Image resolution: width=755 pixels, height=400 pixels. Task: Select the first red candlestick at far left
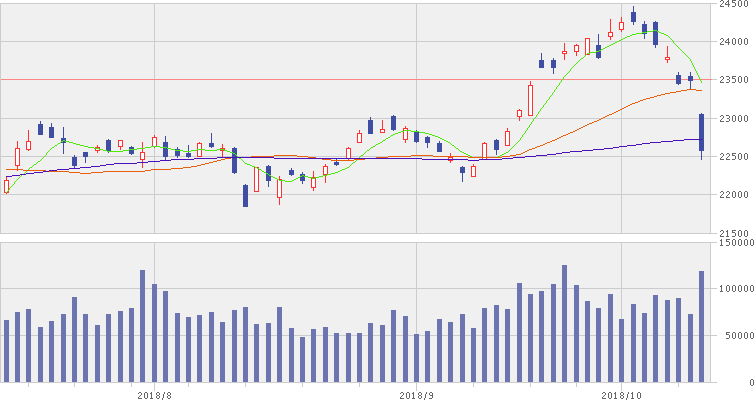6,185
